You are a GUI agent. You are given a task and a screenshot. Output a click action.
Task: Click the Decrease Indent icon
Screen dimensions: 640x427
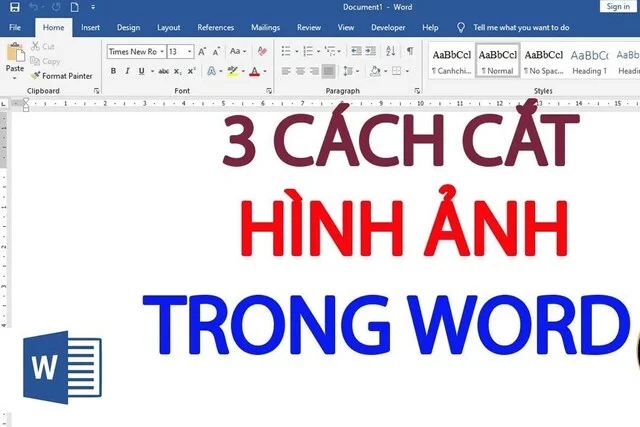356,51
